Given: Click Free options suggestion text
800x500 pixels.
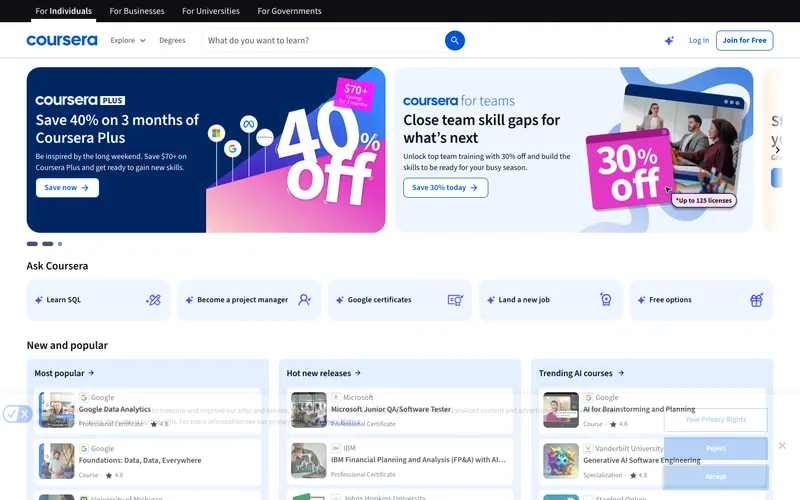Looking at the screenshot, I should click(670, 300).
